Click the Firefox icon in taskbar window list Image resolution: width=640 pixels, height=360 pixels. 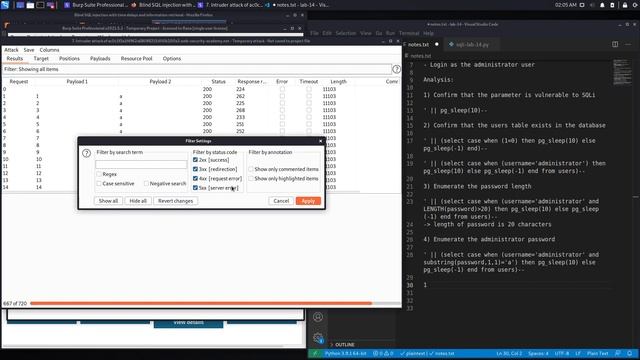point(134,5)
